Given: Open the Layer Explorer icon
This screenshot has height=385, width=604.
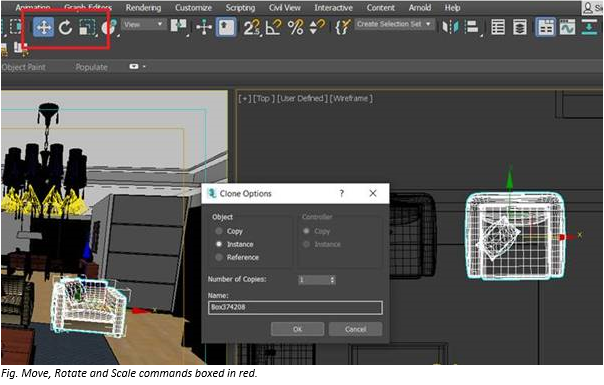Looking at the screenshot, I should [520, 27].
